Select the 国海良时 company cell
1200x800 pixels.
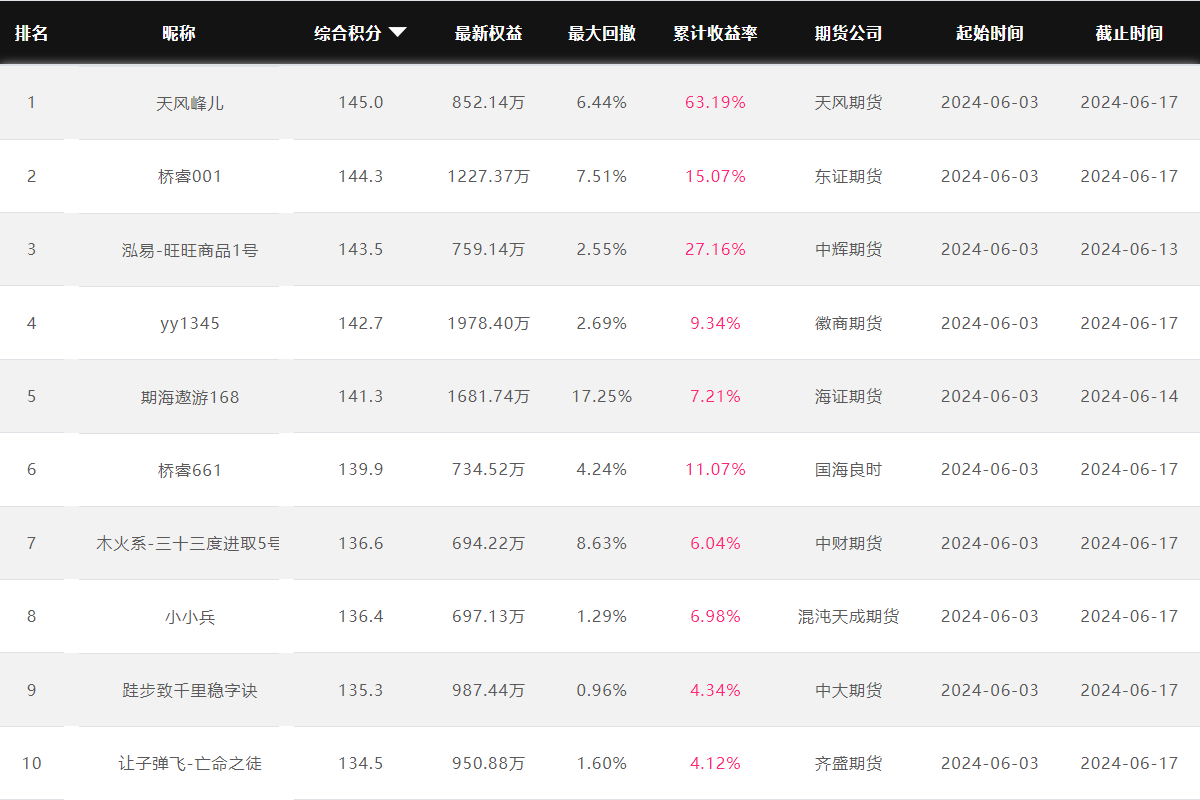(x=848, y=469)
